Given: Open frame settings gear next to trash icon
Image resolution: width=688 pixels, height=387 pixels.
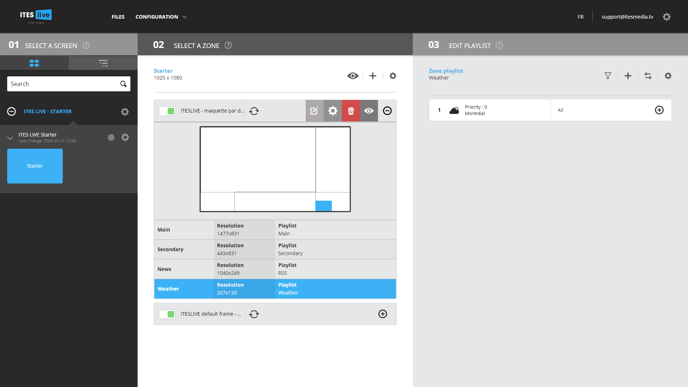Looking at the screenshot, I should [x=333, y=111].
